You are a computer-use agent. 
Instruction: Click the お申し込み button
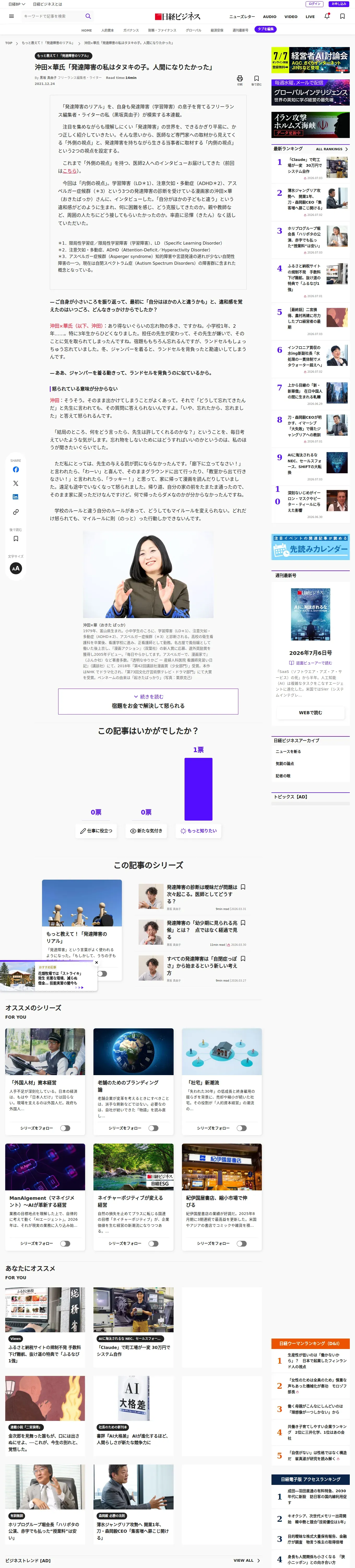339,4
